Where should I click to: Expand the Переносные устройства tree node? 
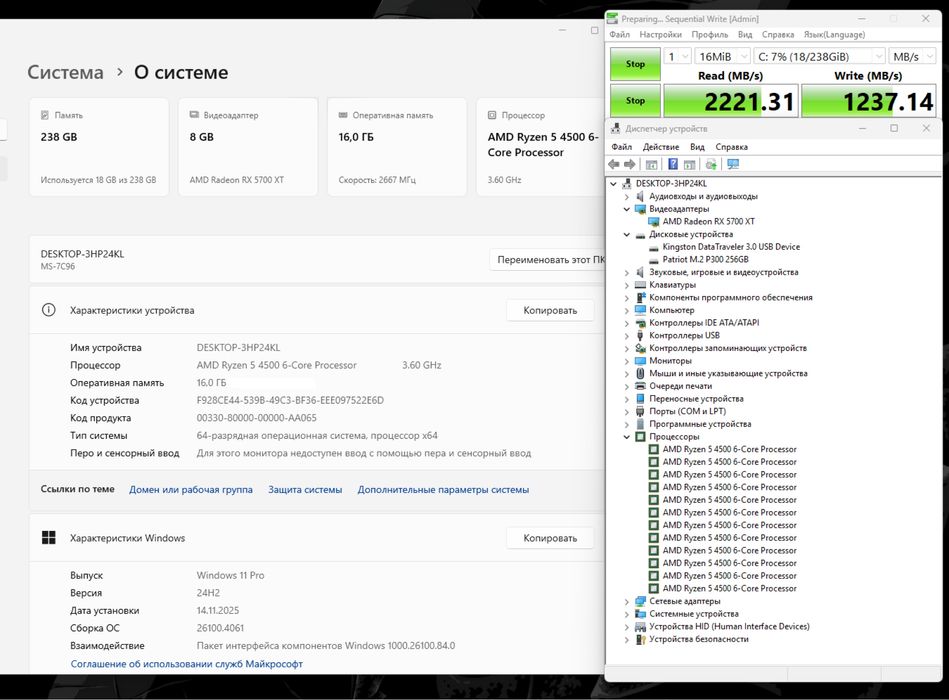[627, 399]
